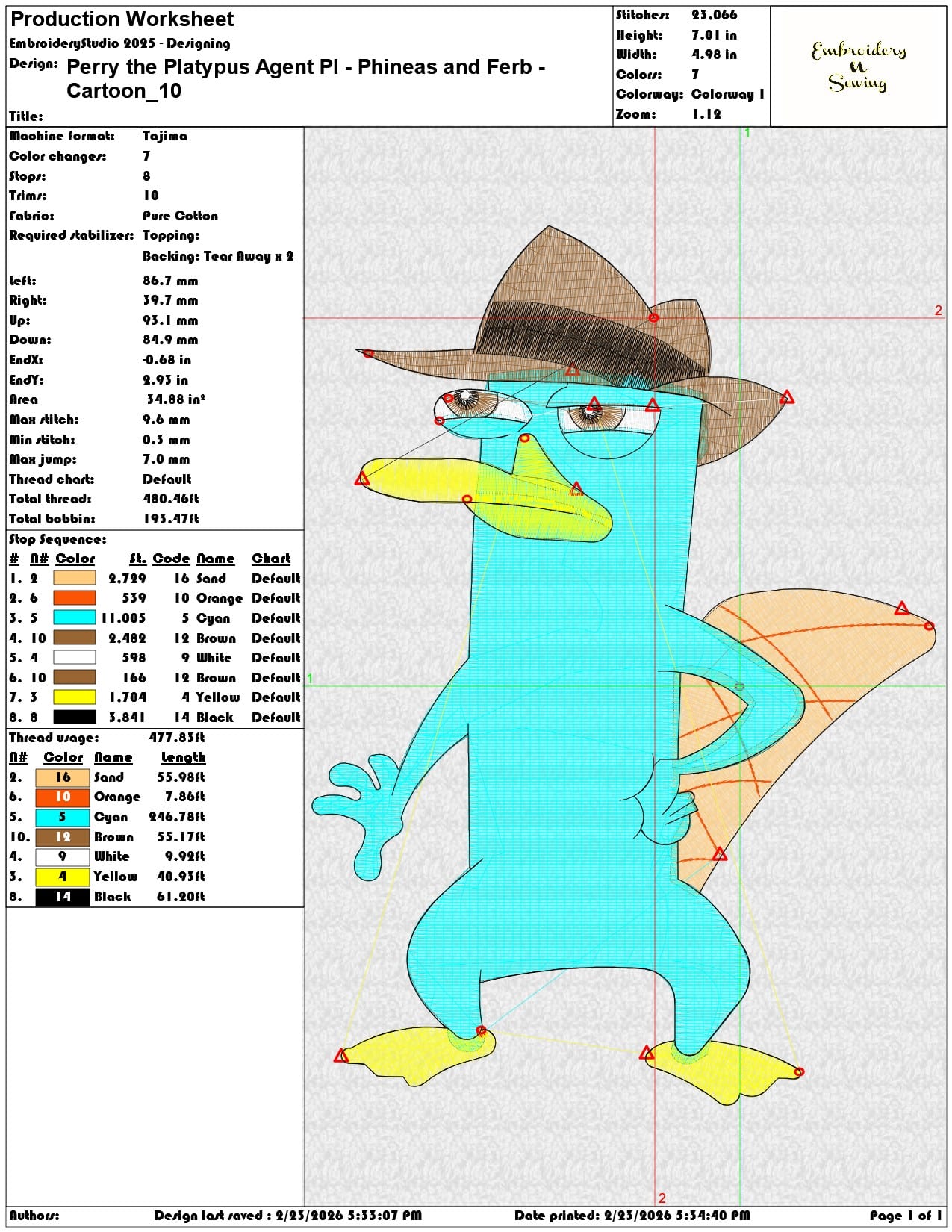
Task: Click the Black swatch in stop sequence row 8
Action: click(x=74, y=718)
